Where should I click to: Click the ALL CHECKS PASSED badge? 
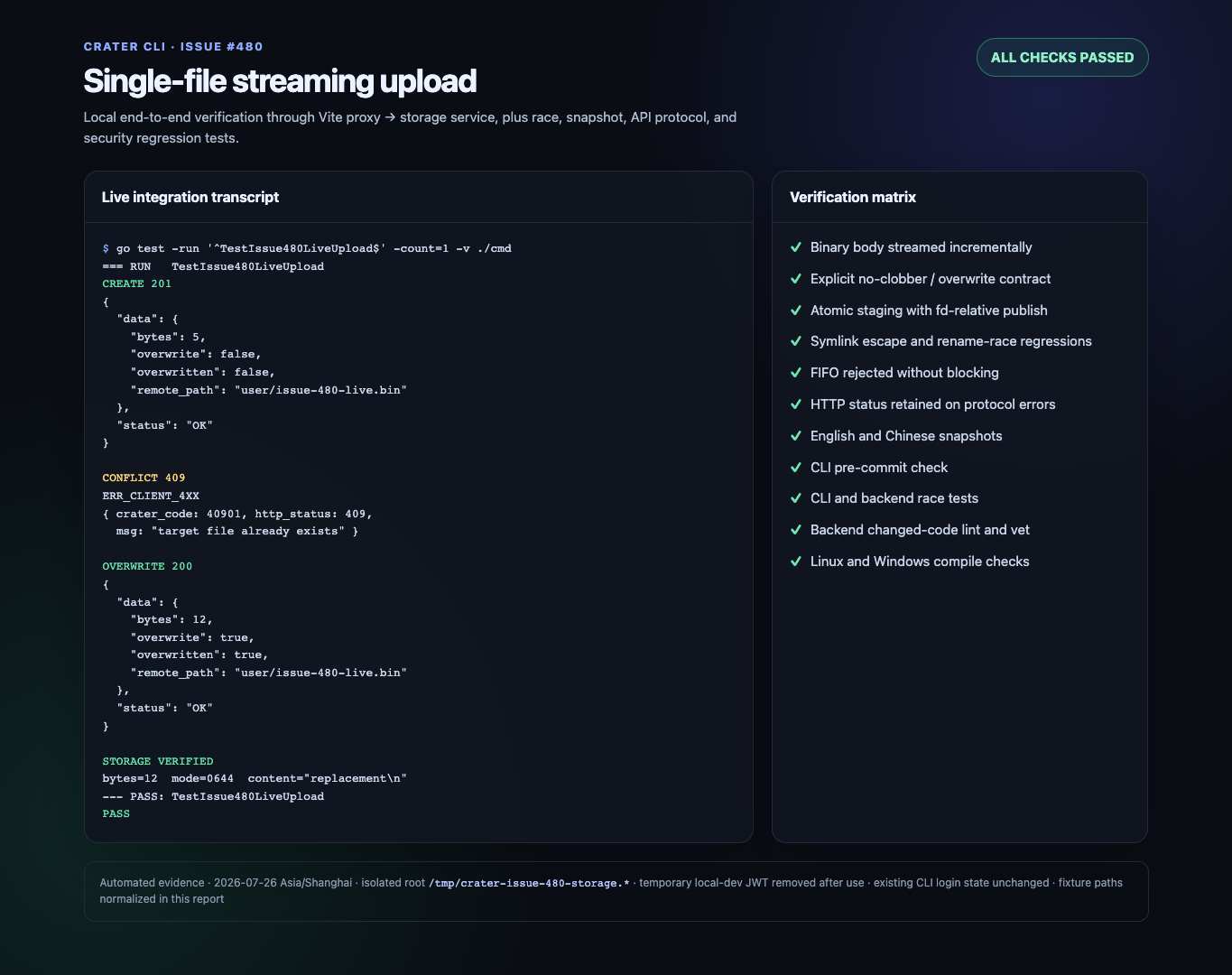1062,58
